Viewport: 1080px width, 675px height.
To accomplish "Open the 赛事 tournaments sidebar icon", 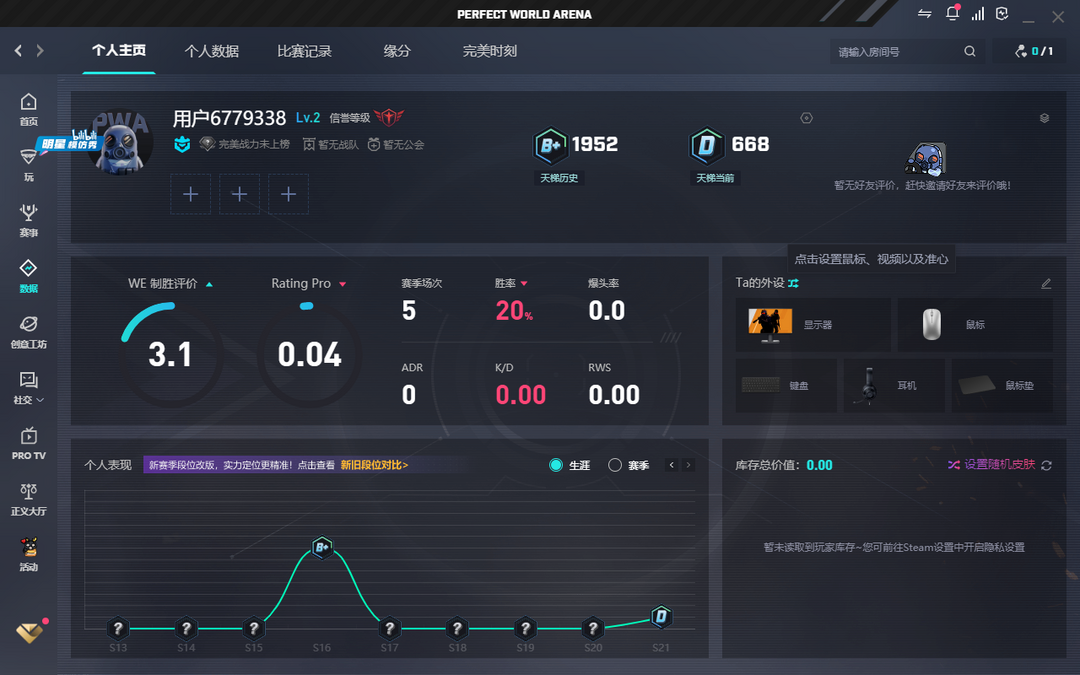I will [28, 221].
